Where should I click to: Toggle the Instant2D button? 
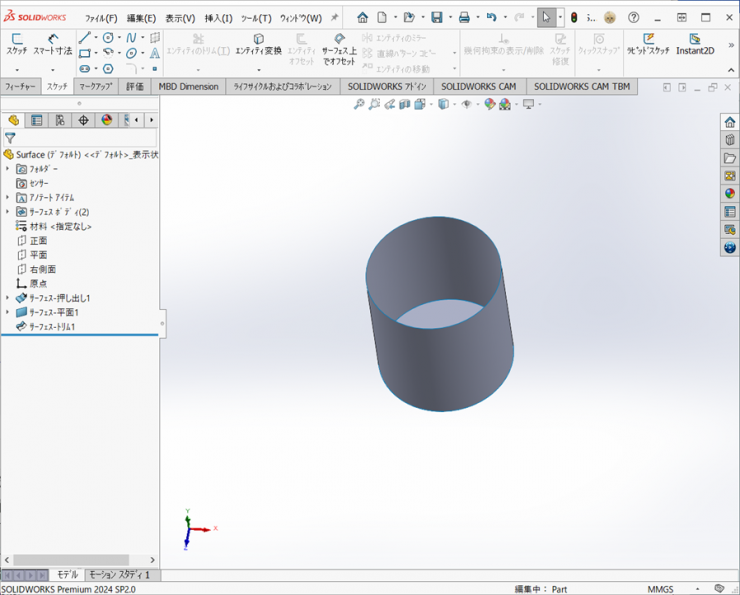pos(695,45)
